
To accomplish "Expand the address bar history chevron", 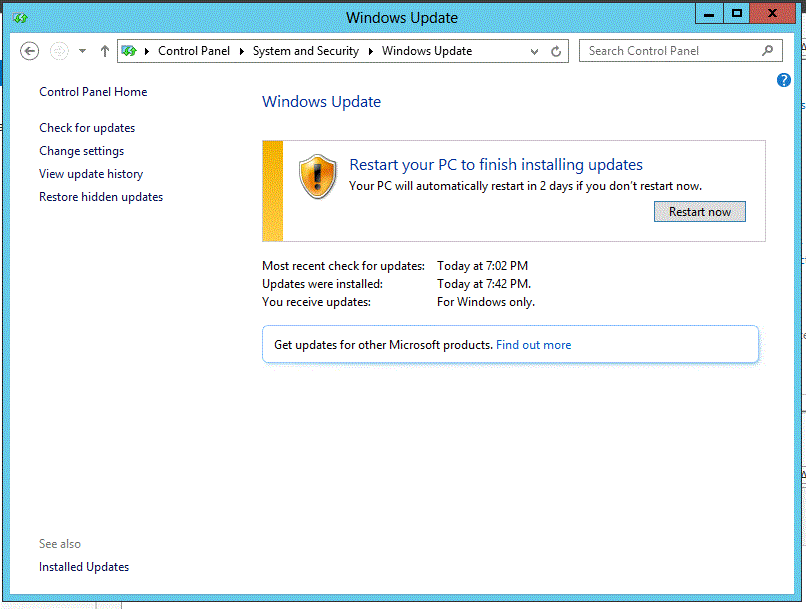I will [x=534, y=51].
